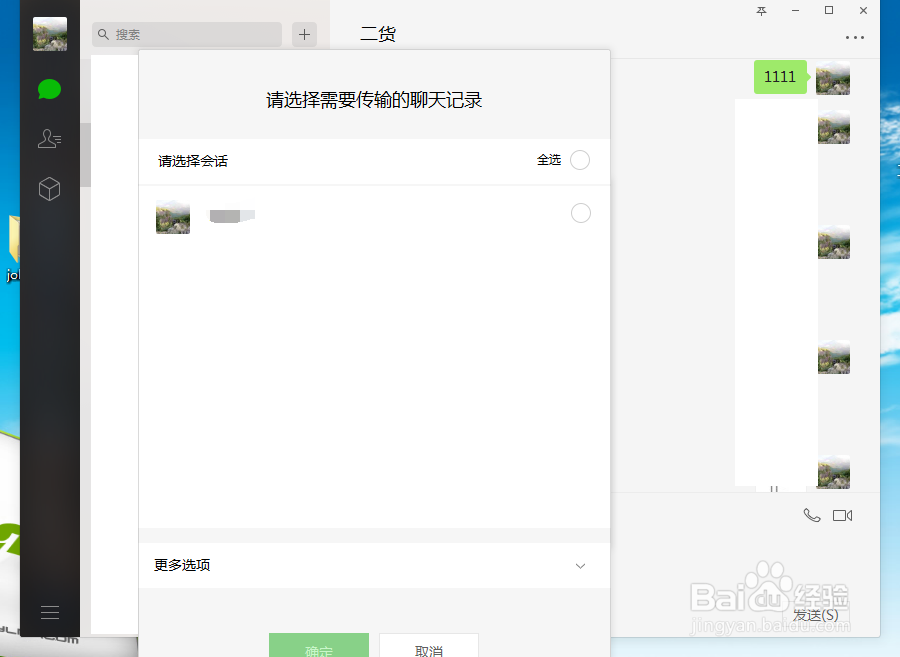Click the contact avatar in the transfer dialog

(x=172, y=217)
